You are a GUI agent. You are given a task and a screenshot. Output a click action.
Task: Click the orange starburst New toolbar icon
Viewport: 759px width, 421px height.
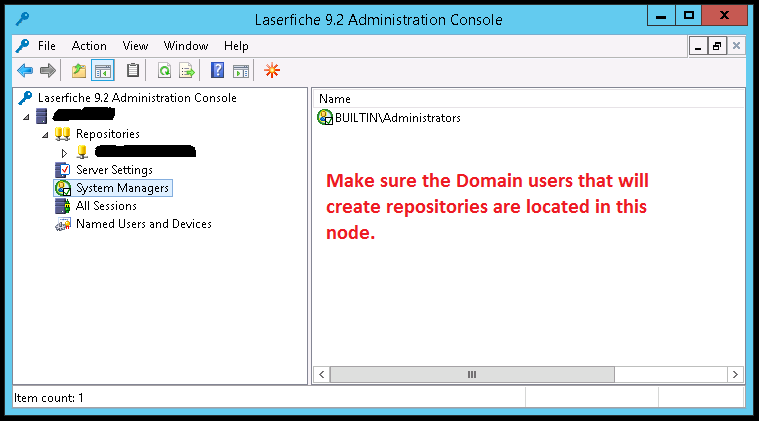click(272, 71)
